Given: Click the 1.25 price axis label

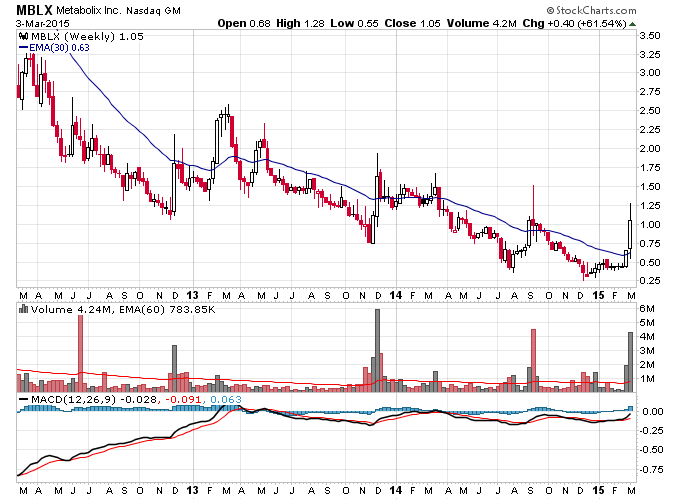Looking at the screenshot, I should point(650,205).
